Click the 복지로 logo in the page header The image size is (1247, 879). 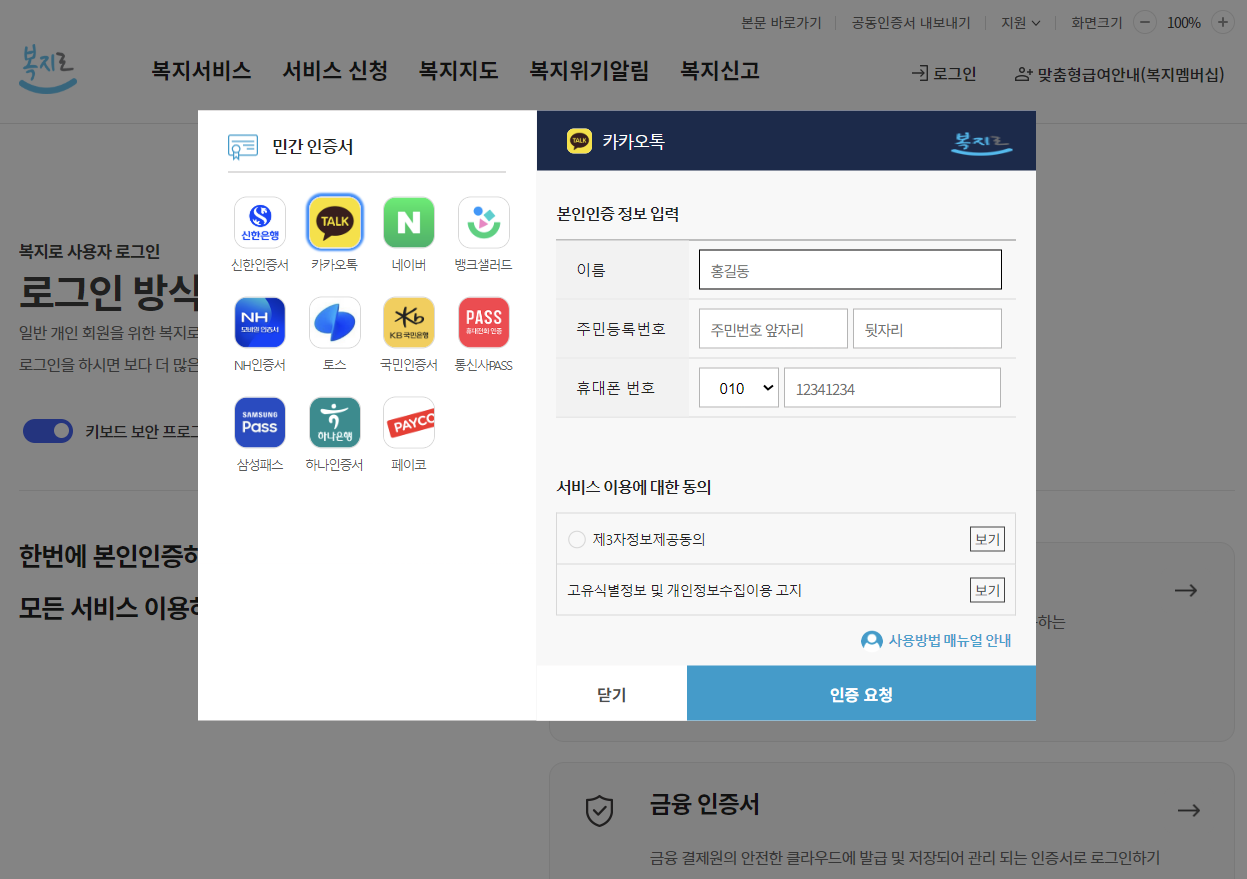pos(48,69)
